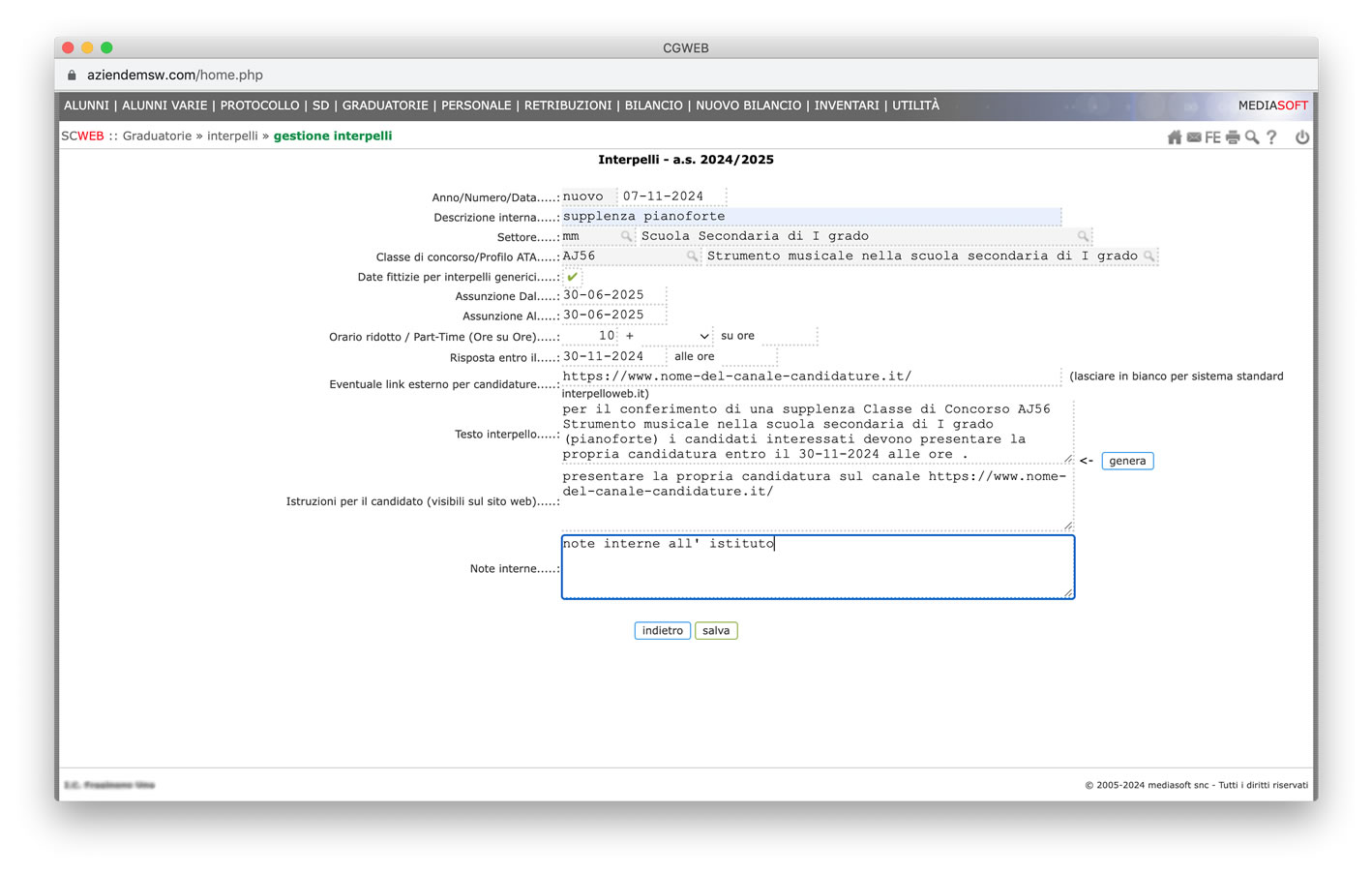Click the indietro button
Image resolution: width=1372 pixels, height=873 pixels.
pos(662,631)
